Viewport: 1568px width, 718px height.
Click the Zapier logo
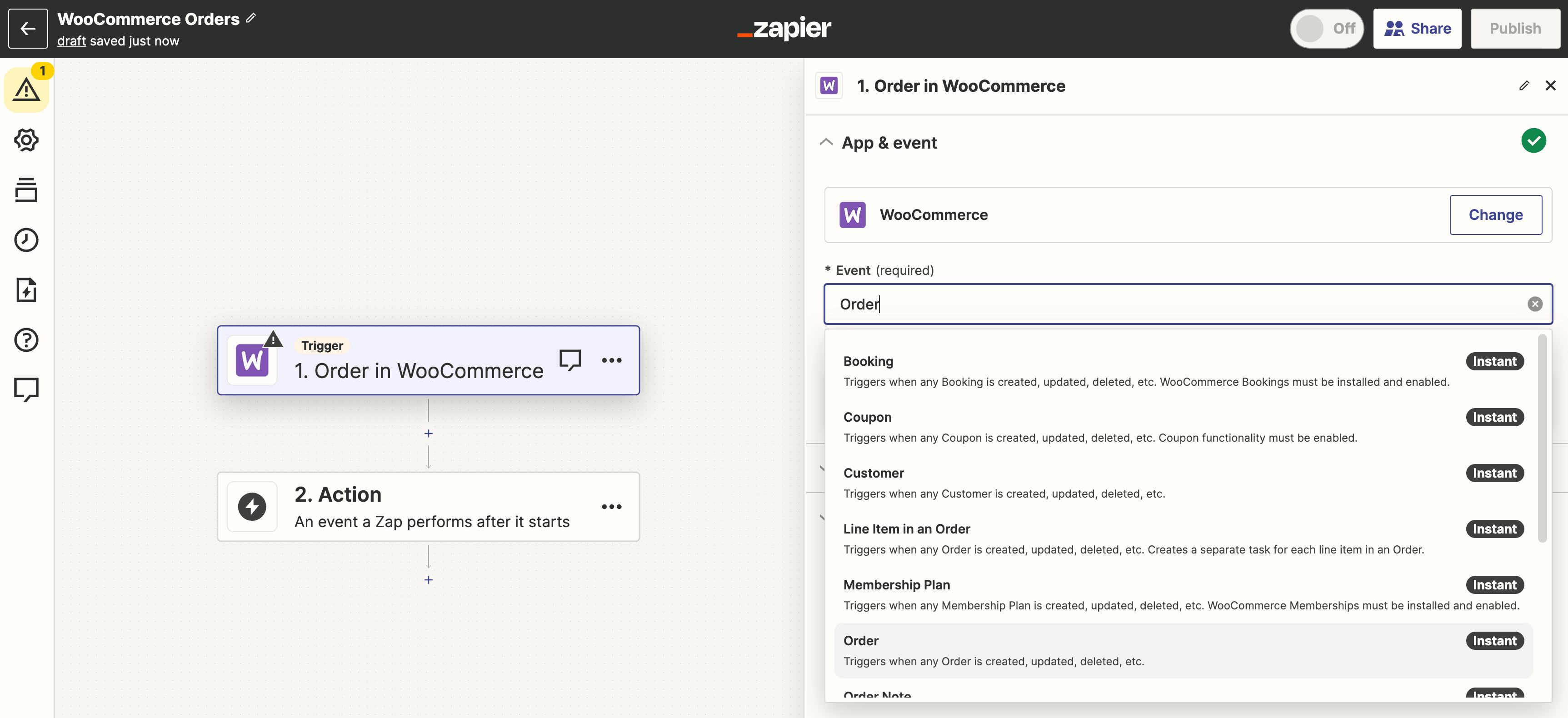click(x=784, y=28)
